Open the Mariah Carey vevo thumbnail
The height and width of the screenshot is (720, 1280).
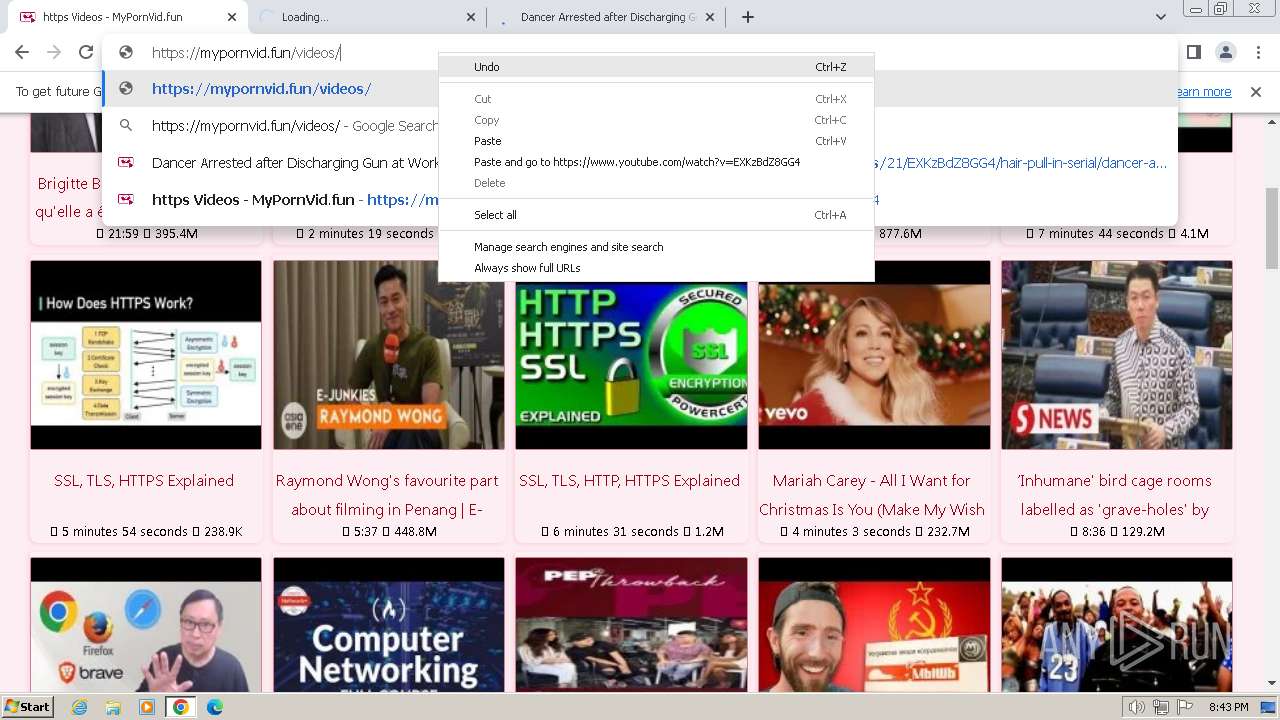pyautogui.click(x=874, y=355)
